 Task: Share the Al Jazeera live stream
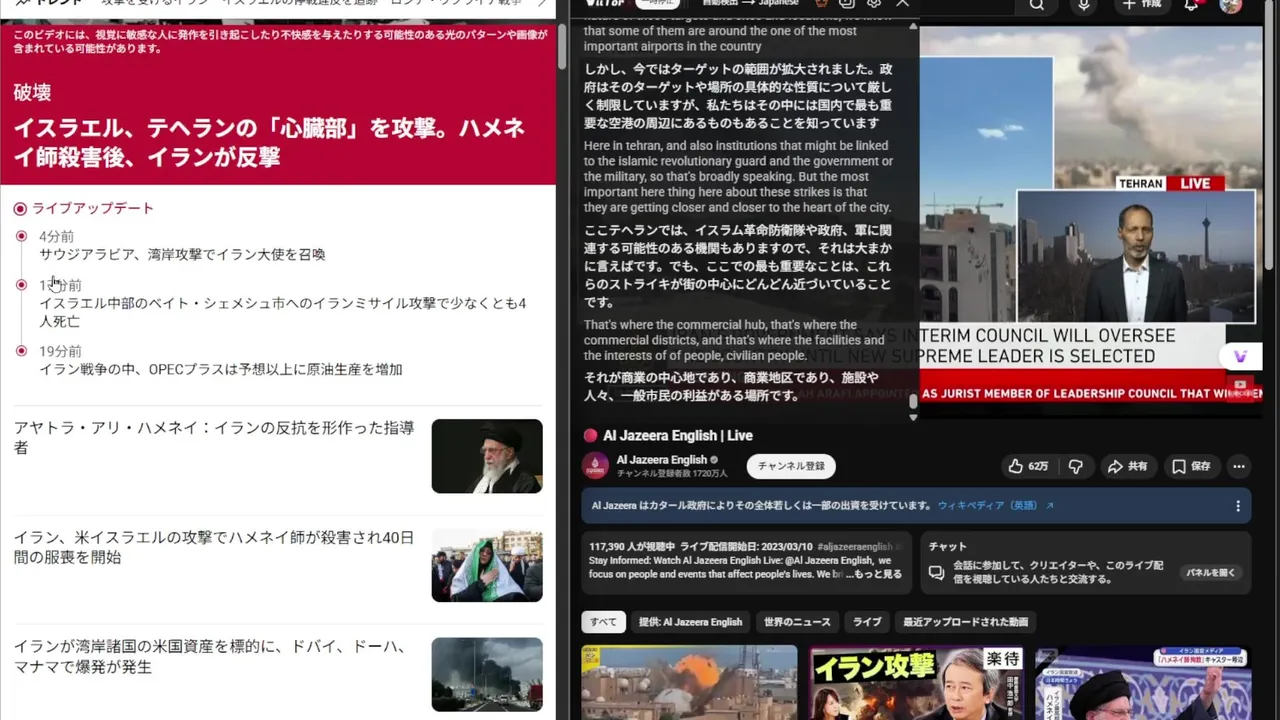point(1127,466)
